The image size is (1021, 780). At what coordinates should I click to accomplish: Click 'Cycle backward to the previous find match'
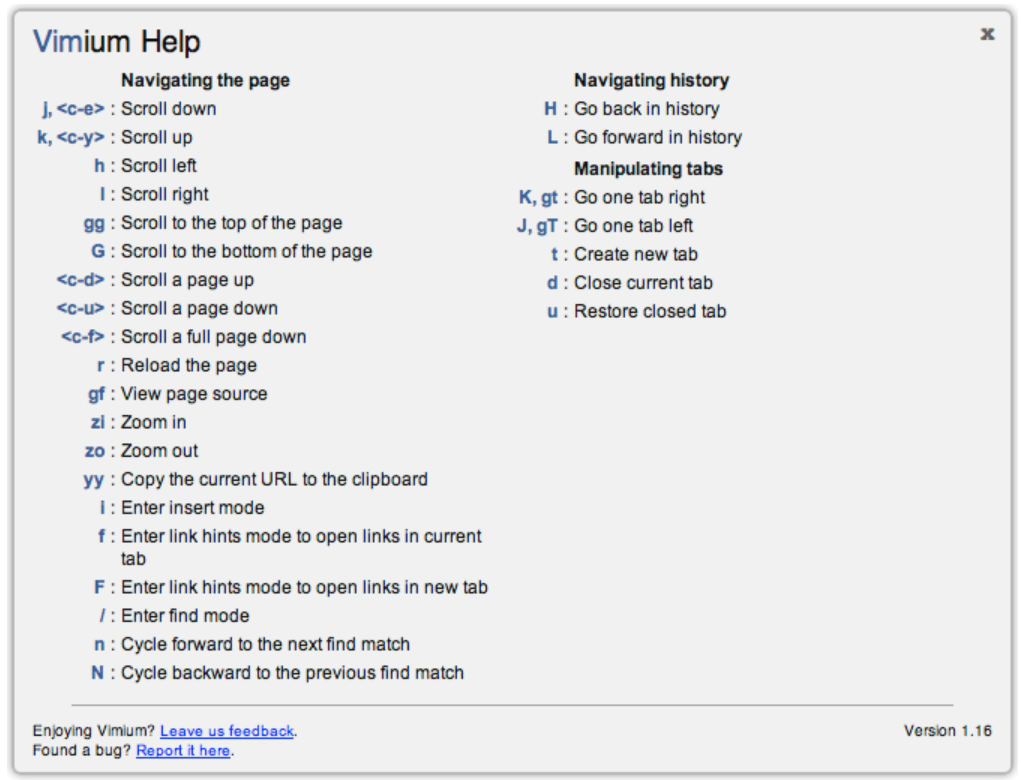(292, 673)
